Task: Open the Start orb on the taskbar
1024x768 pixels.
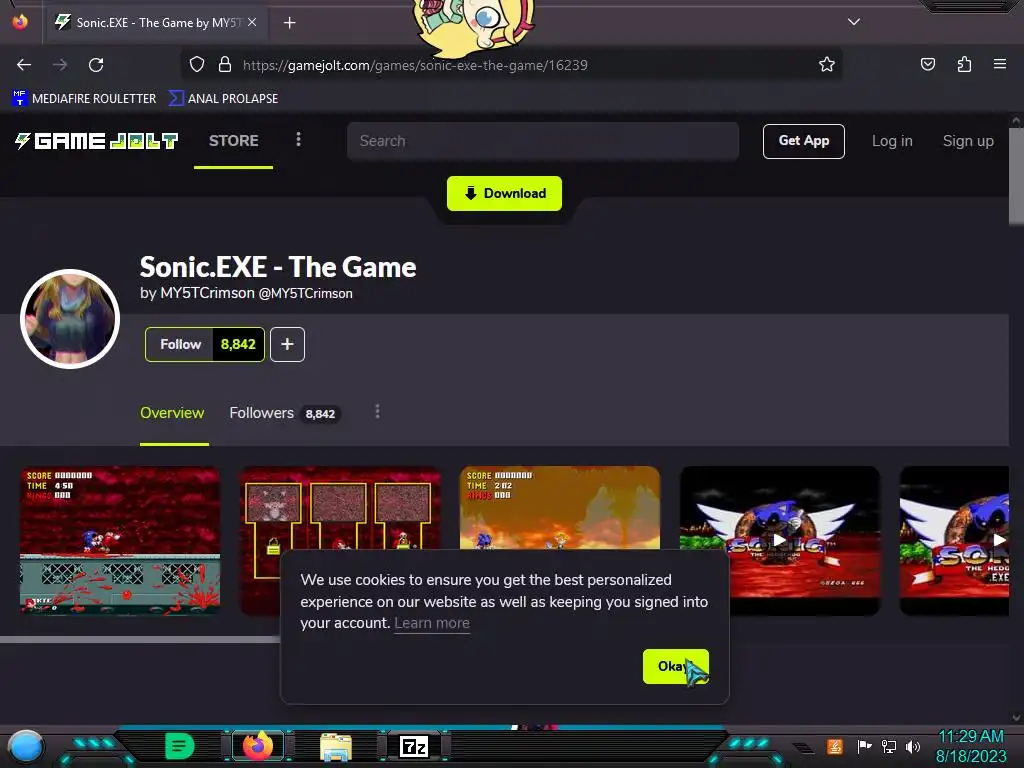Action: (26, 746)
